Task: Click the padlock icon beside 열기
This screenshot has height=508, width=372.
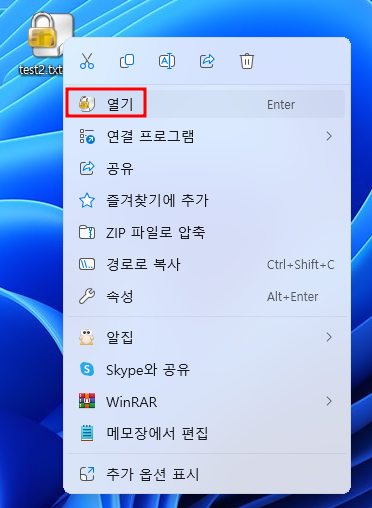Action: tap(87, 104)
